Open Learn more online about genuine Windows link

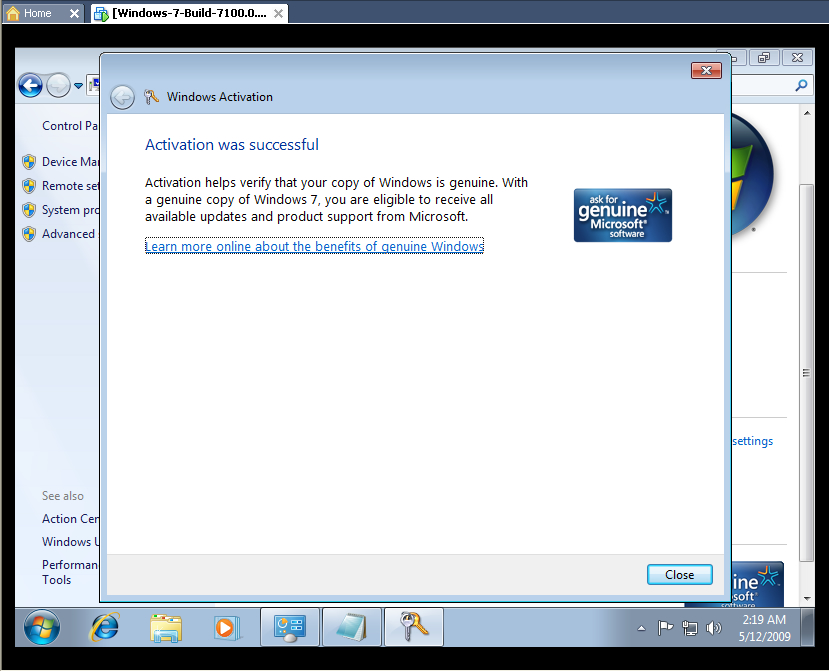coord(315,246)
